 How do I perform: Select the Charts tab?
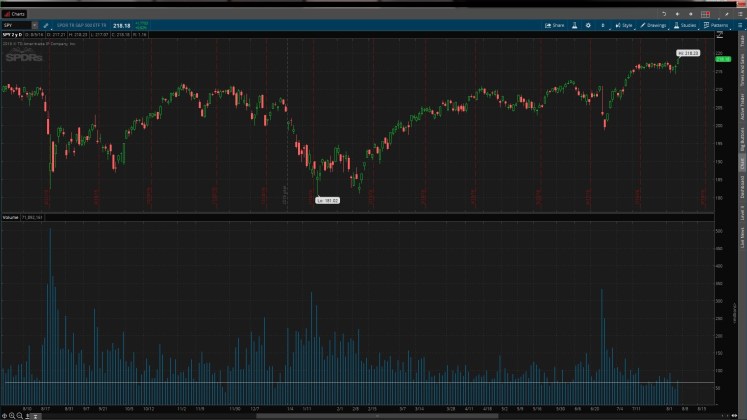(15, 14)
